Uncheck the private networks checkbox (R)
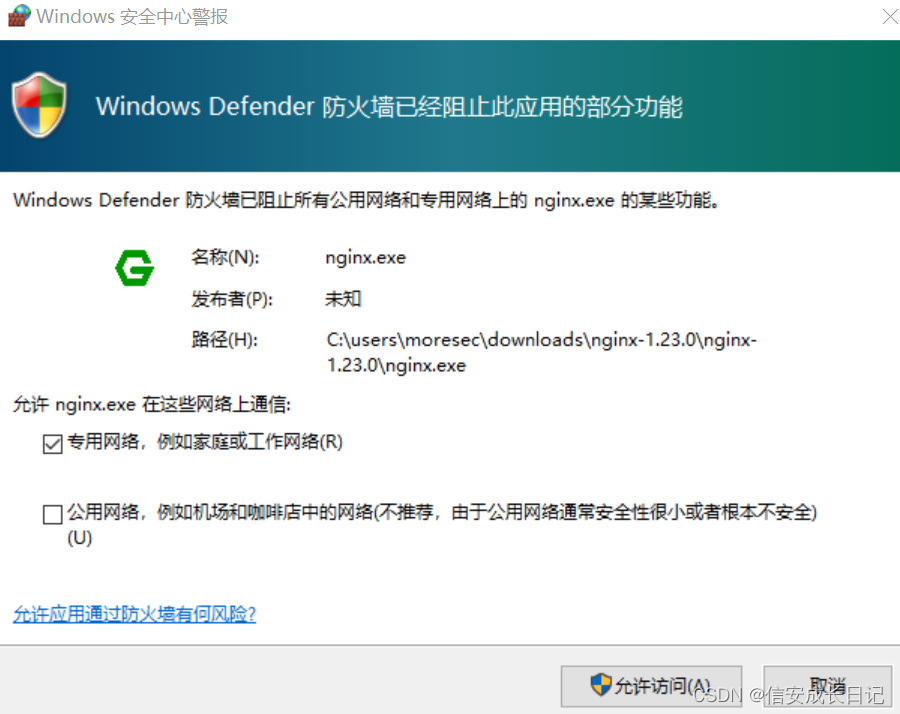Viewport: 900px width, 714px height. click(x=52, y=444)
